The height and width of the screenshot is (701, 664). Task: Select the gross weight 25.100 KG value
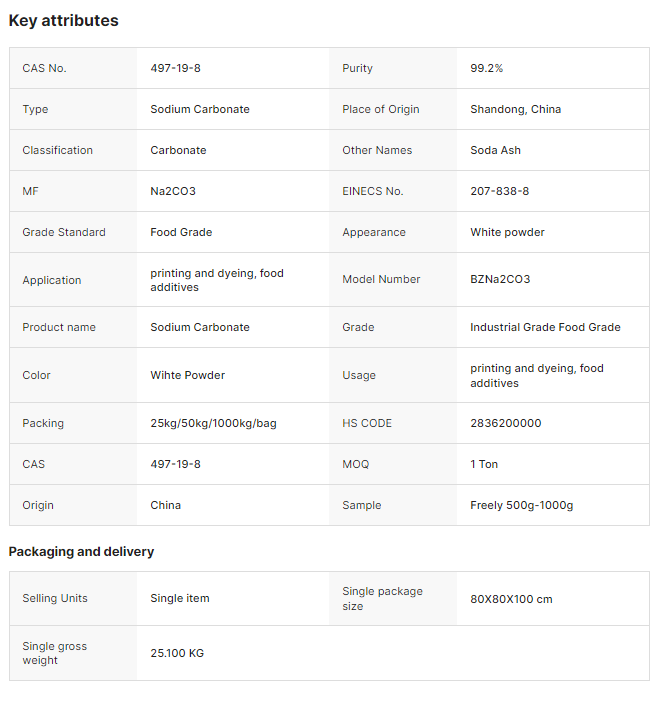[x=177, y=653]
